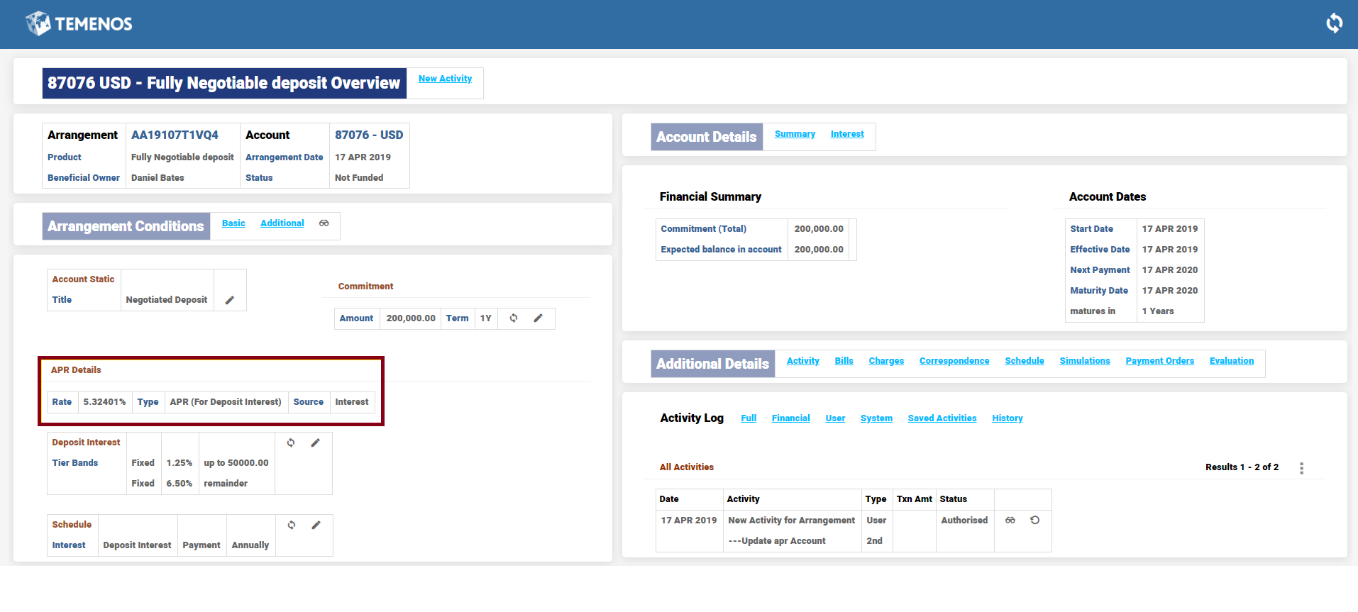Edit Deposit Interest using pencil icon
This screenshot has width=1358, height=612.
315,442
